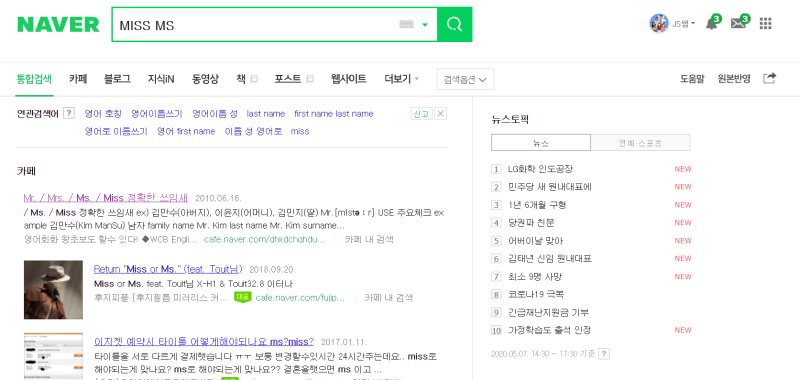
Task: Click related search miss
Action: pyautogui.click(x=300, y=131)
